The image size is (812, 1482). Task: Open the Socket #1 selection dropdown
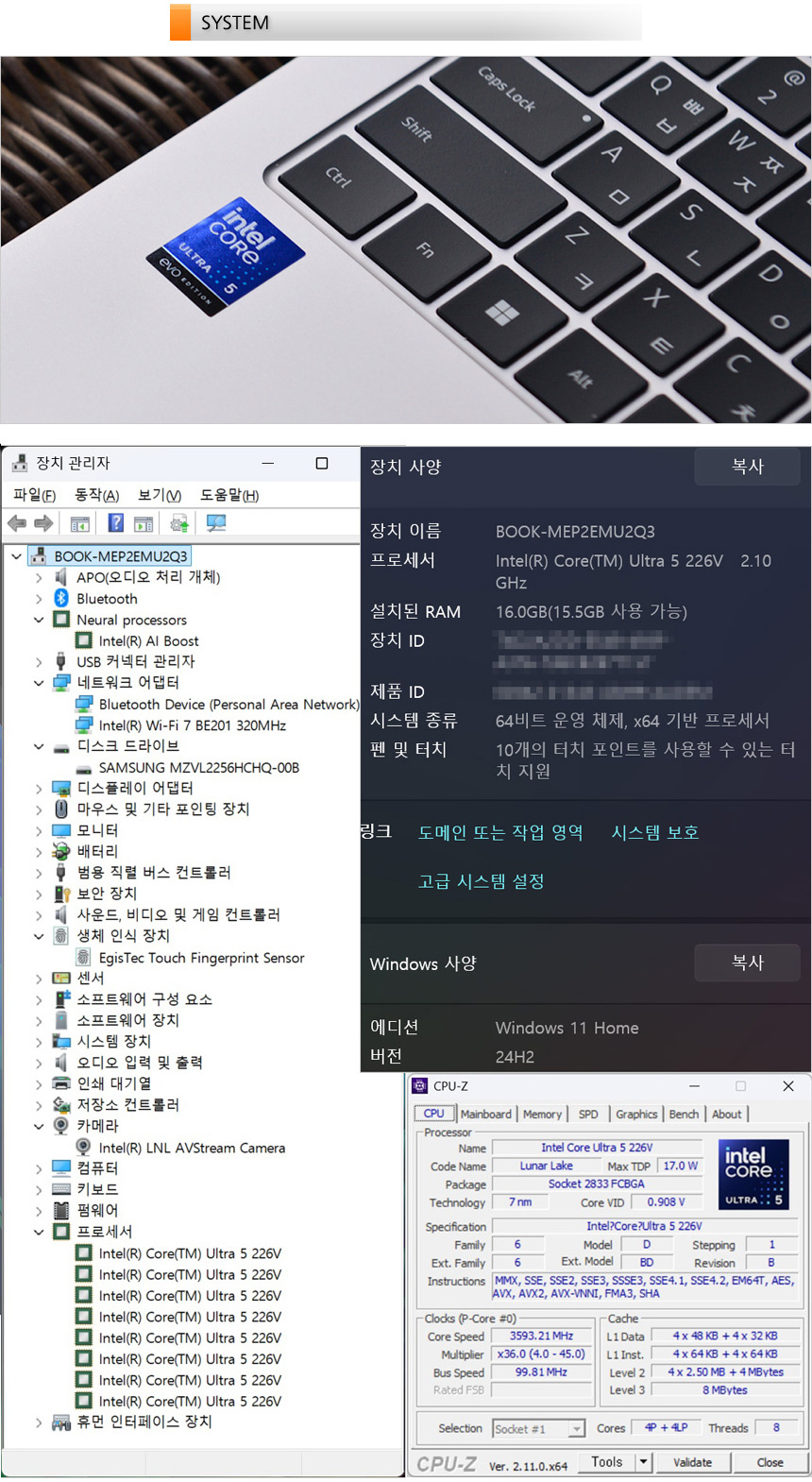pyautogui.click(x=576, y=1429)
